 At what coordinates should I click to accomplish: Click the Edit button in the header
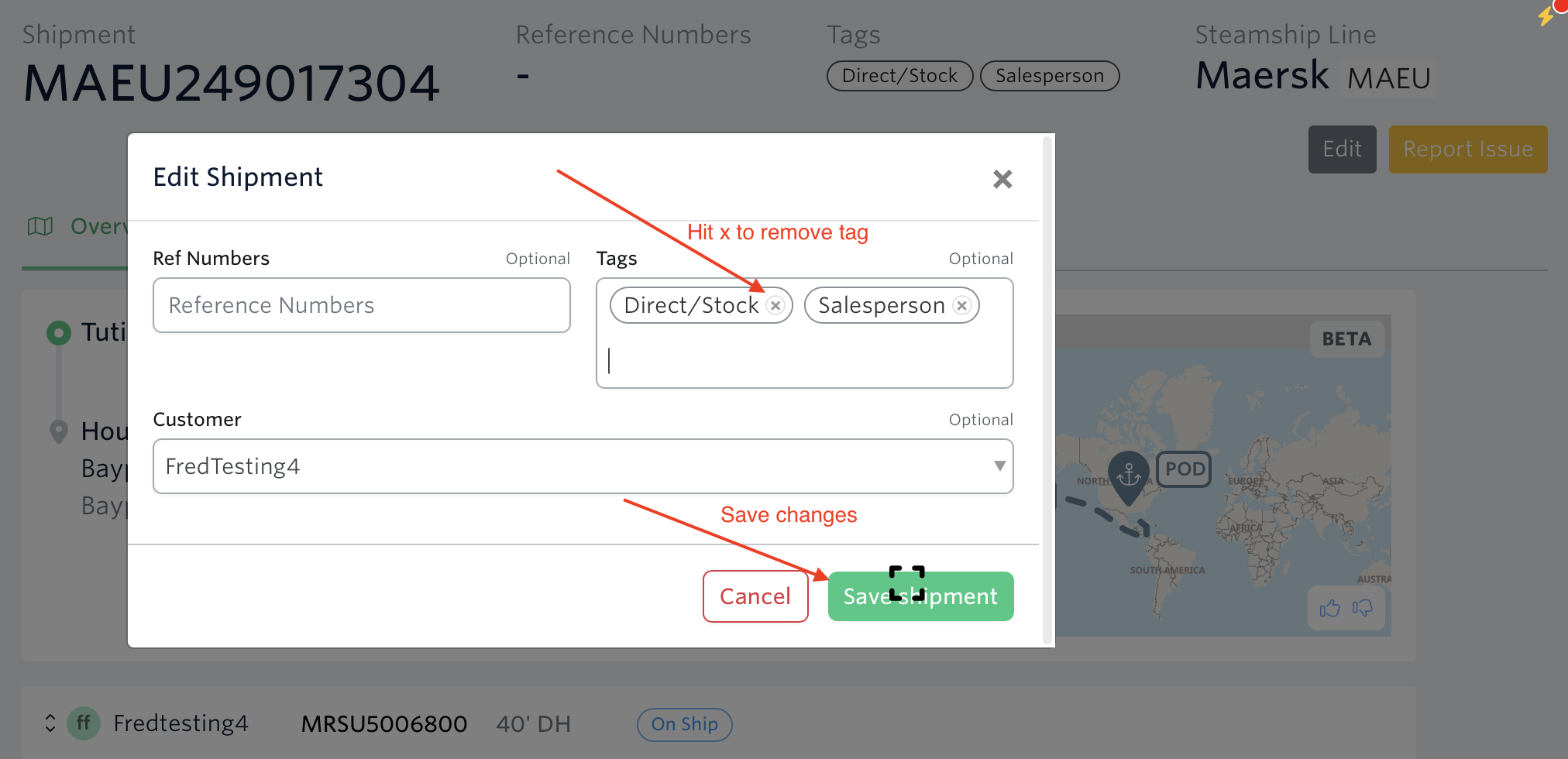(1342, 149)
